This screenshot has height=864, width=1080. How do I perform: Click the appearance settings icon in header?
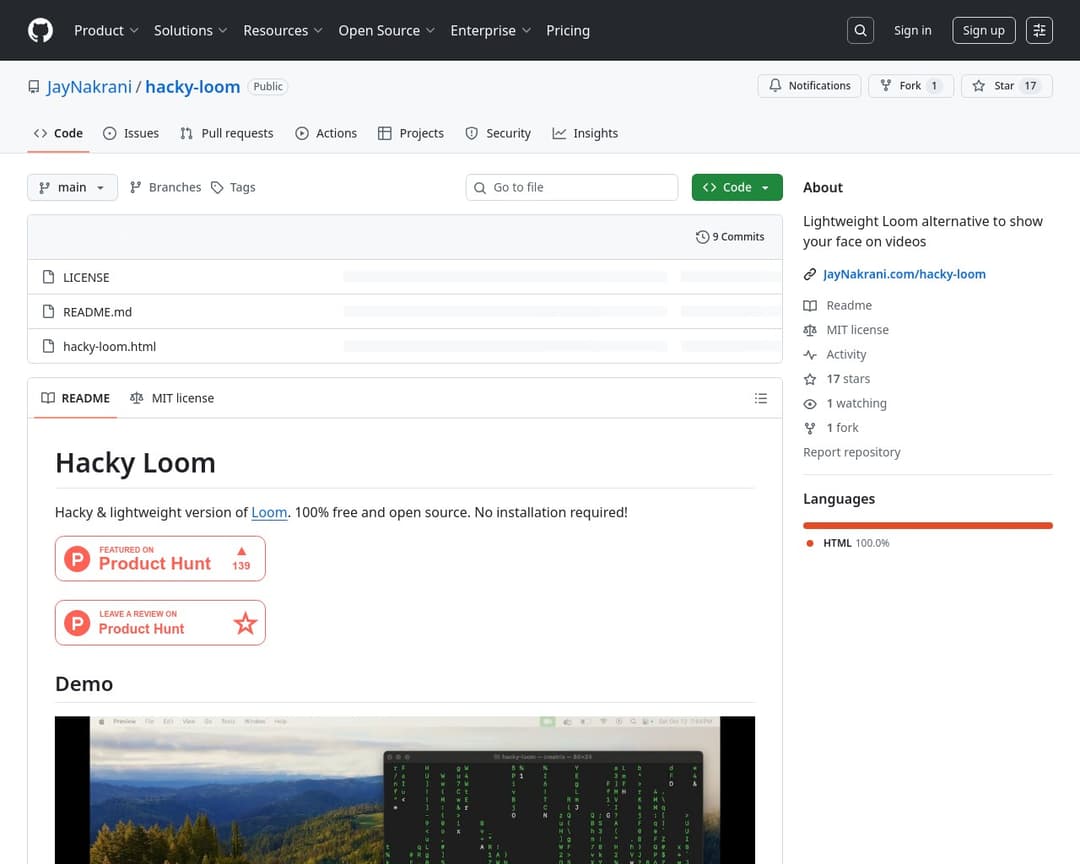click(1040, 30)
